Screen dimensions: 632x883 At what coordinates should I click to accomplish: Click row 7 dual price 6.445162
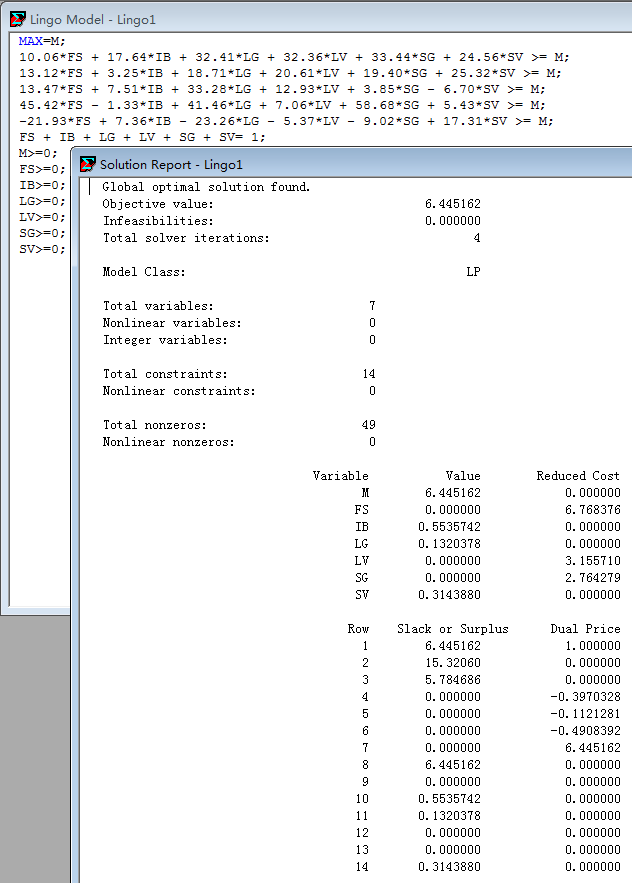(593, 748)
